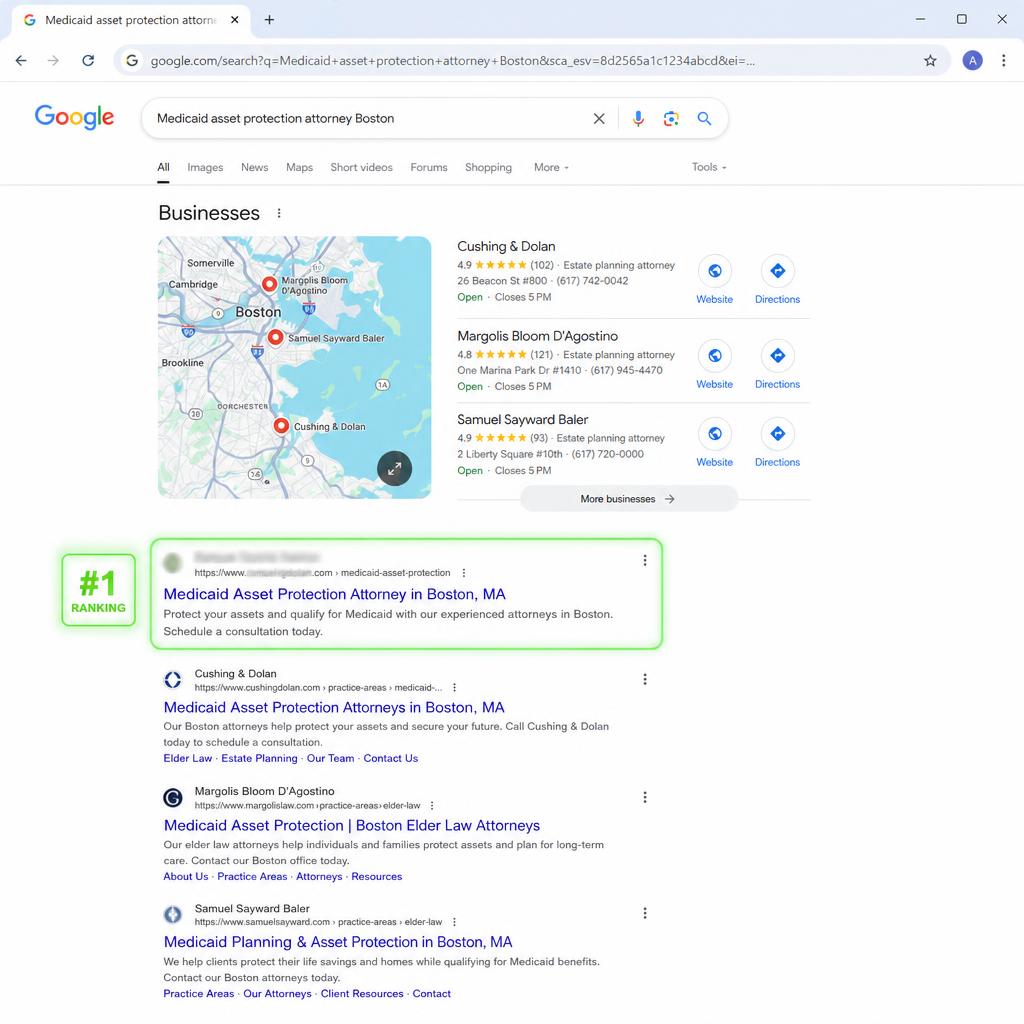Screen dimensions: 1024x1024
Task: Open Margolis Practice Areas sitelink
Action: point(252,876)
